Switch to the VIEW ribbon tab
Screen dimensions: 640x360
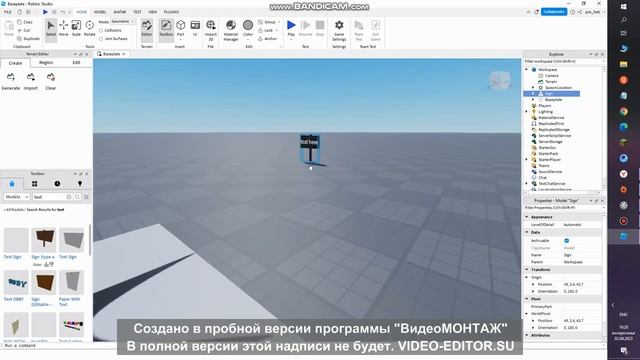click(x=153, y=12)
